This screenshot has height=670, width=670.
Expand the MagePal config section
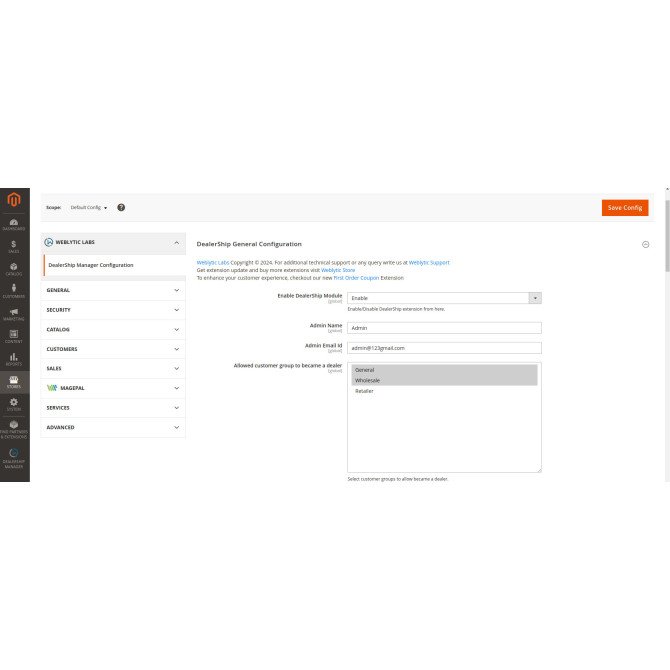(113, 388)
